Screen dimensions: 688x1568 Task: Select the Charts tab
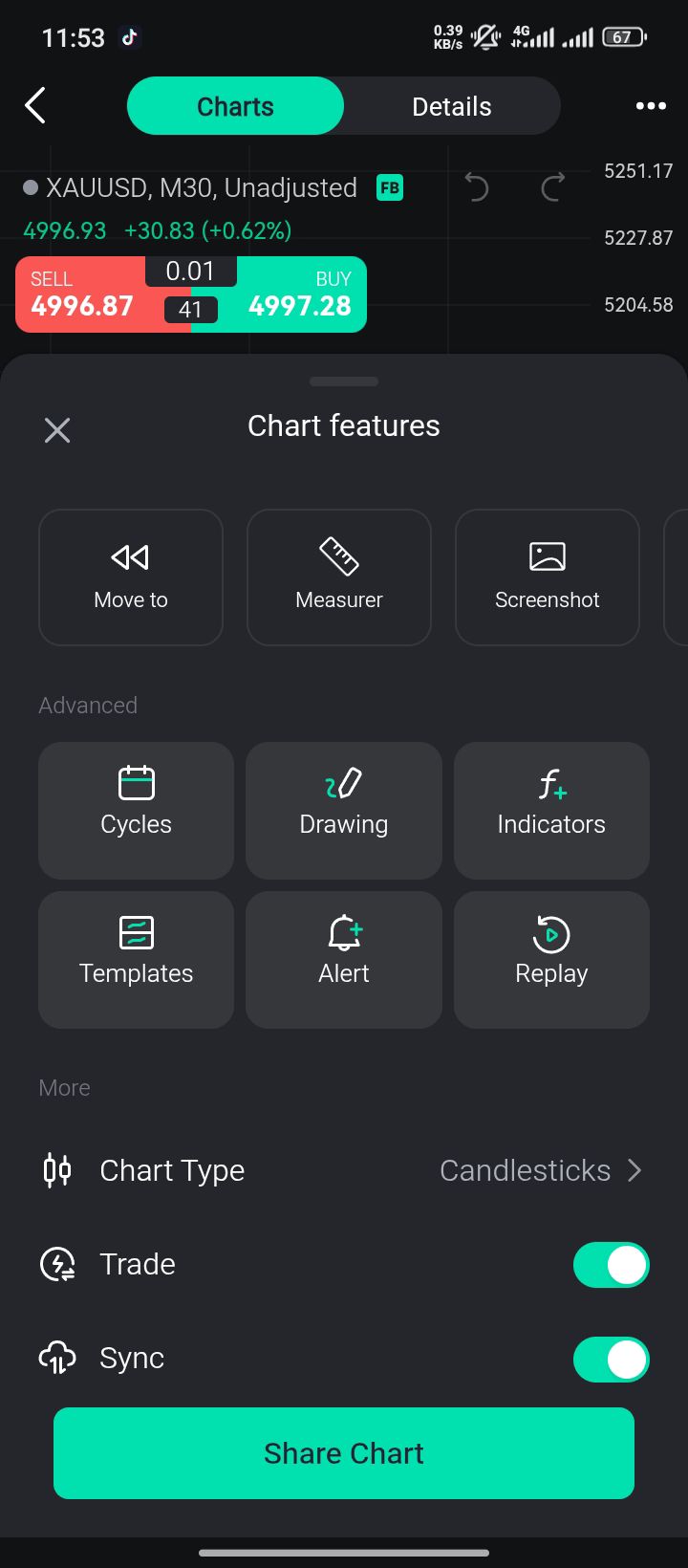point(235,106)
